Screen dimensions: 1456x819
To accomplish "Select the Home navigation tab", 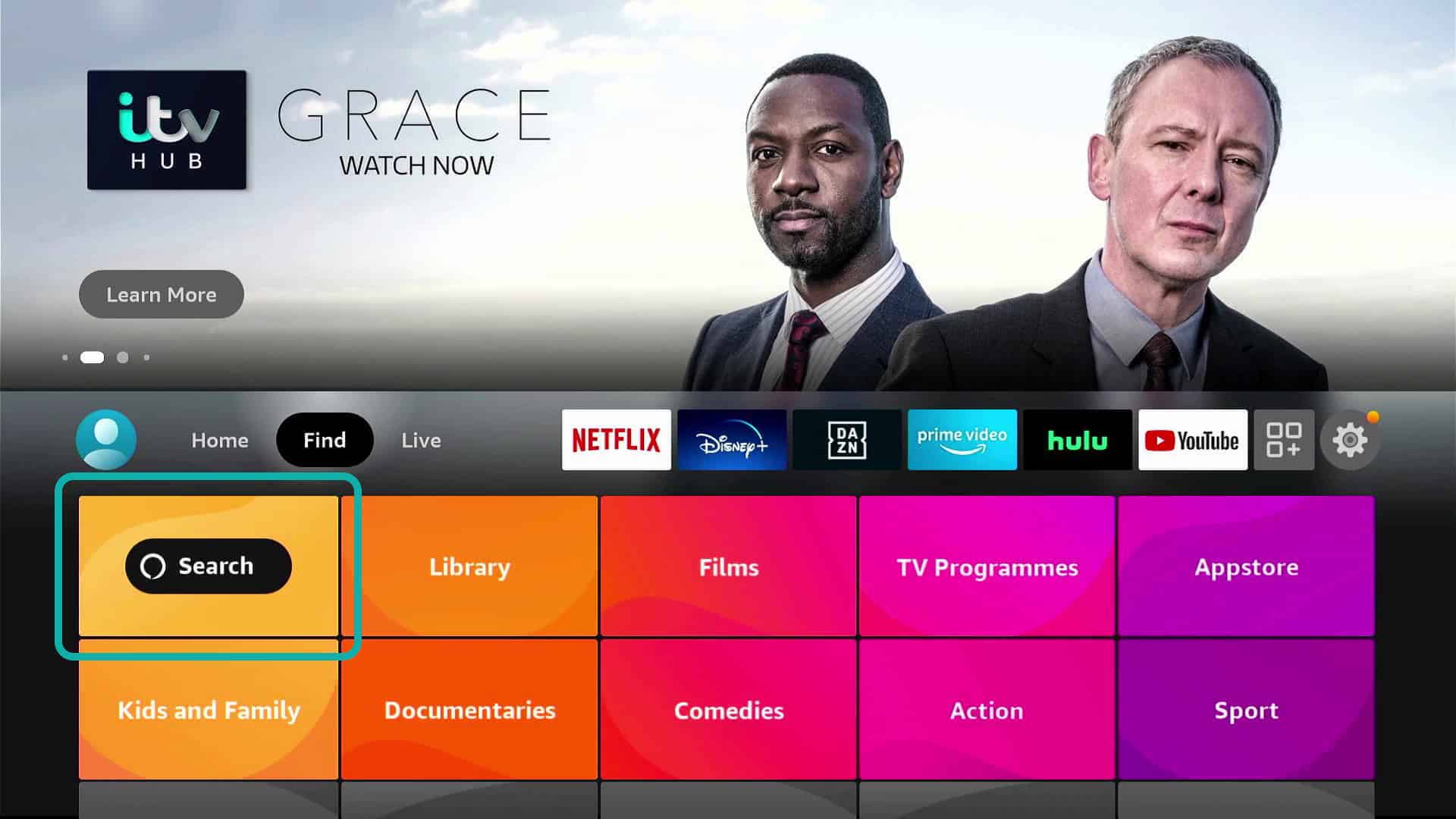I will [x=220, y=440].
